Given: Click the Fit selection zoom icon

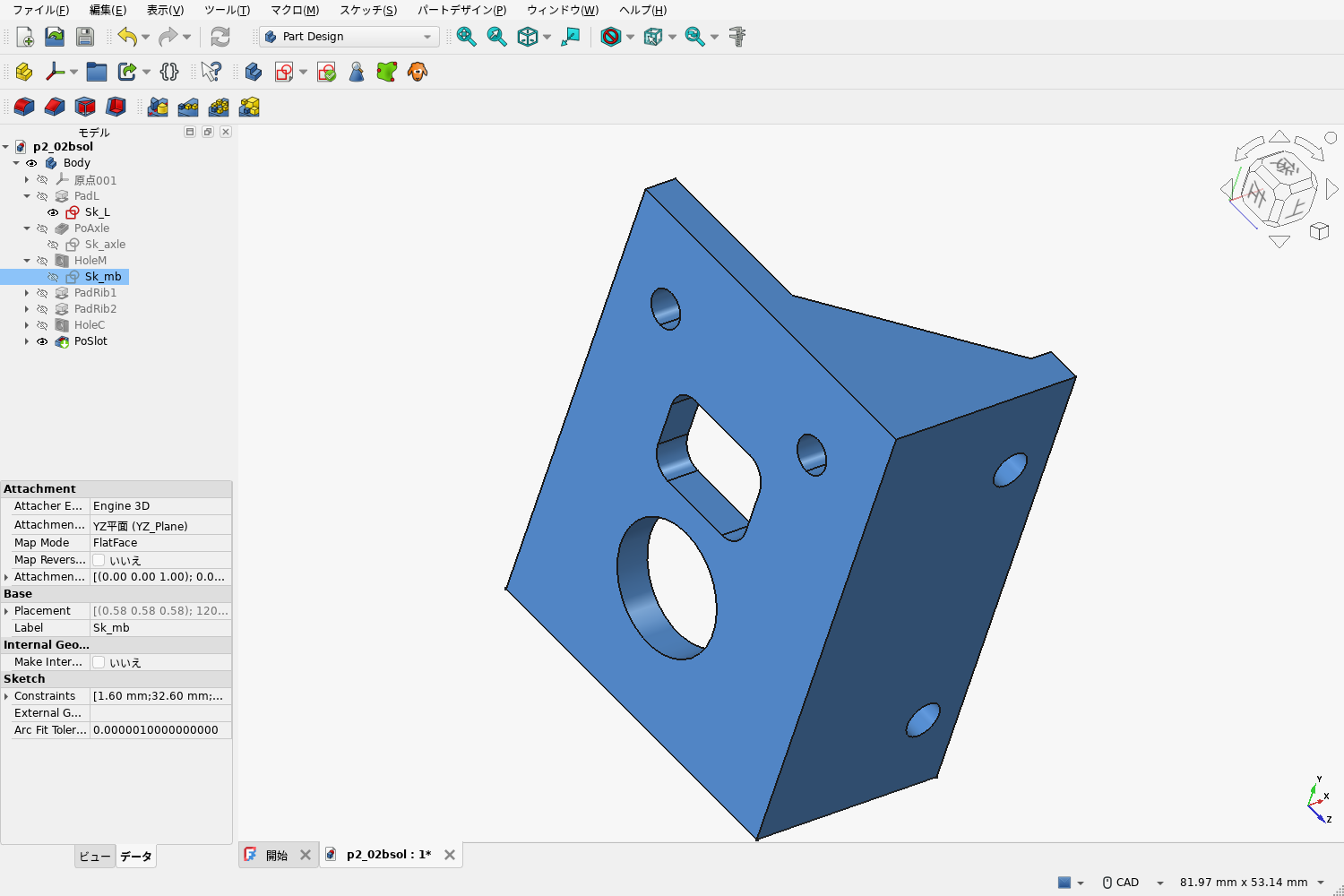Looking at the screenshot, I should [497, 37].
